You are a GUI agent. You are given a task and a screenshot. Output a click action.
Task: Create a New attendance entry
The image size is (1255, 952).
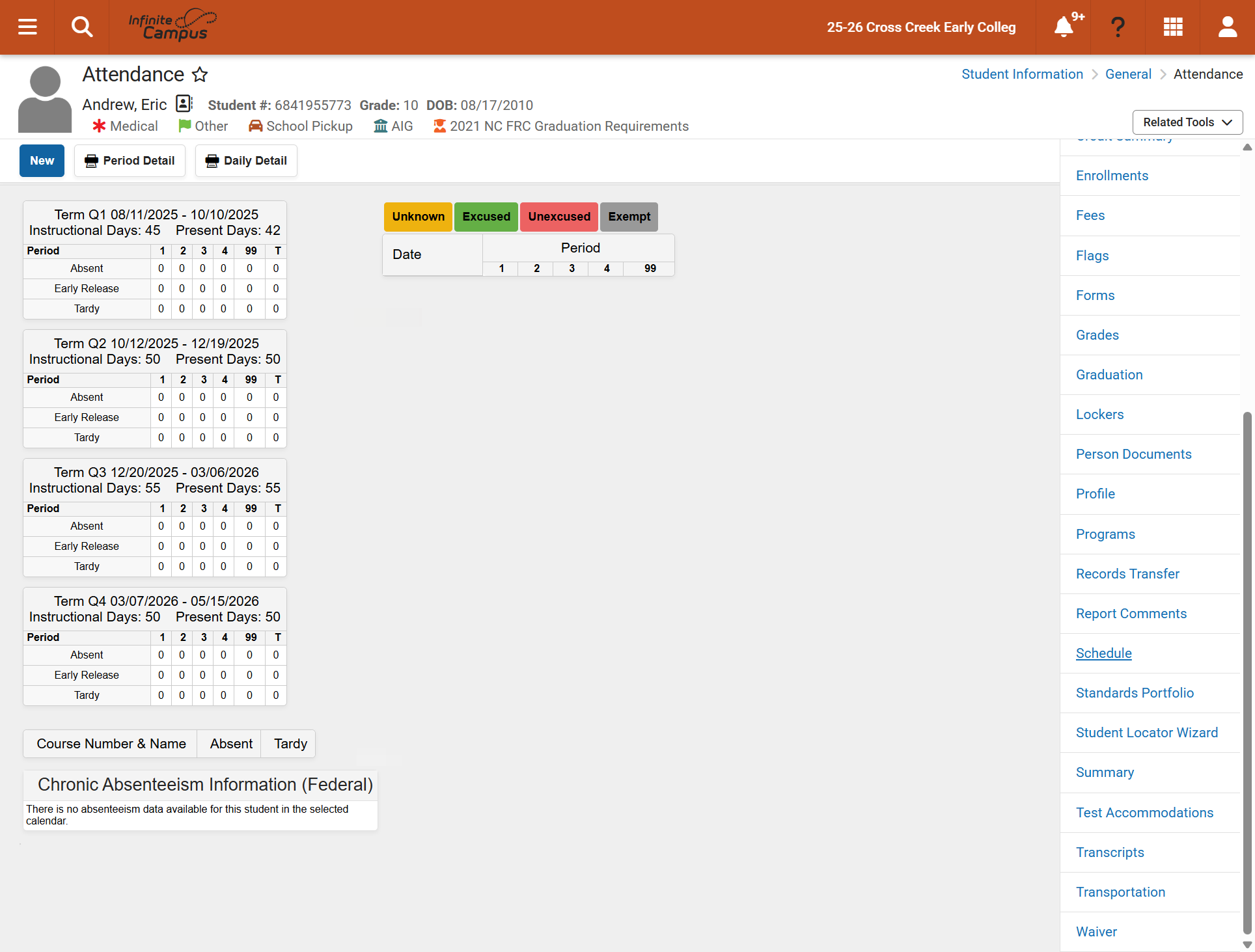42,161
